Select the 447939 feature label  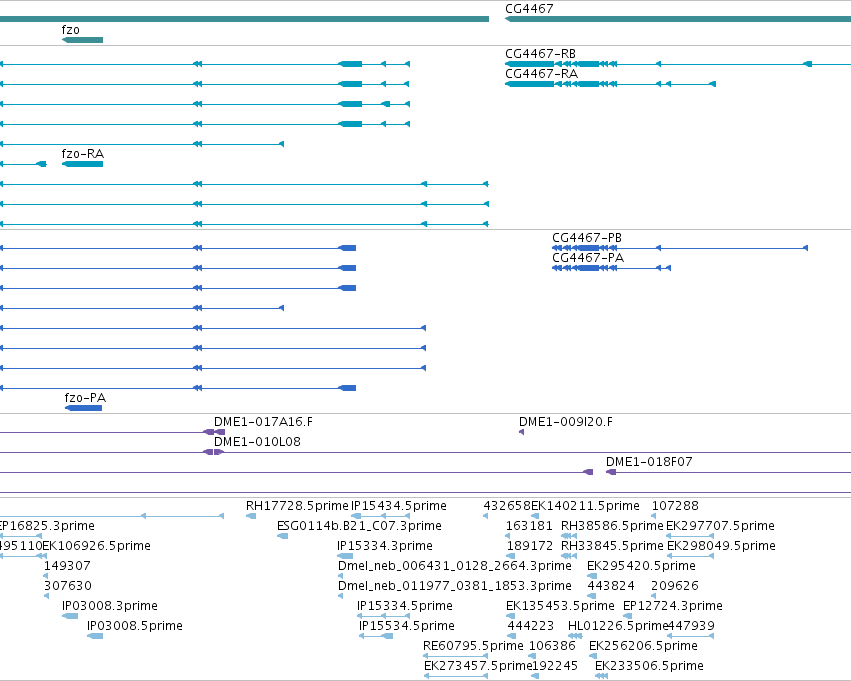click(x=691, y=626)
